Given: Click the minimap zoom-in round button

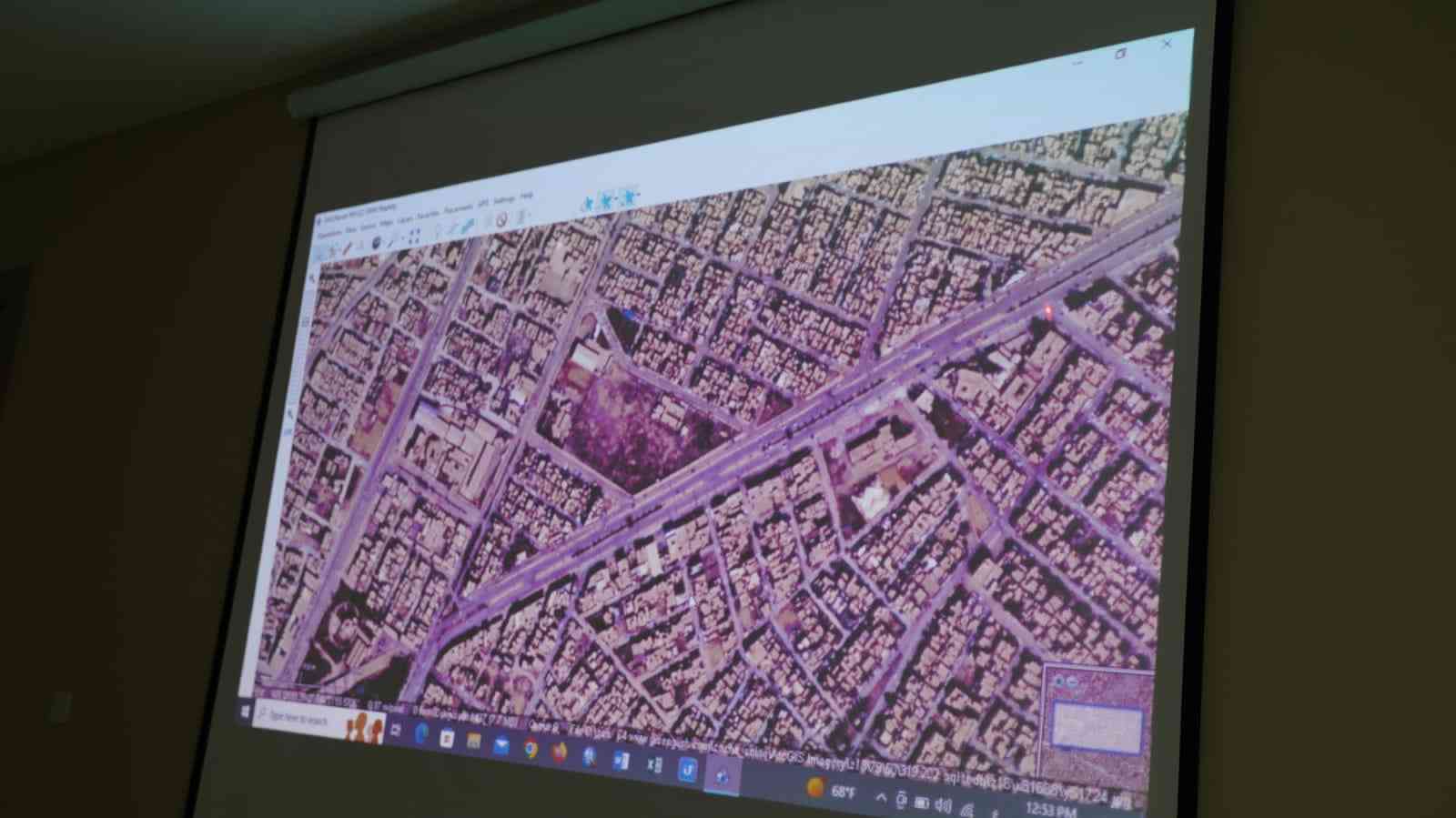Looking at the screenshot, I should [x=1058, y=681].
